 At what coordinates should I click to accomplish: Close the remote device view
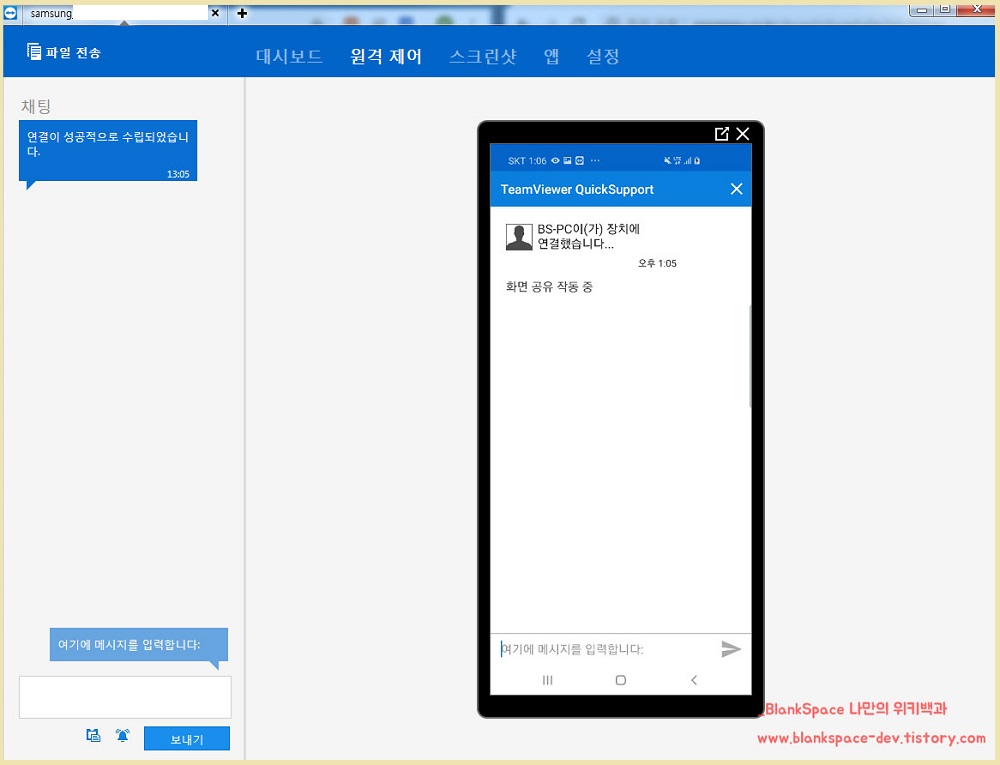(742, 133)
